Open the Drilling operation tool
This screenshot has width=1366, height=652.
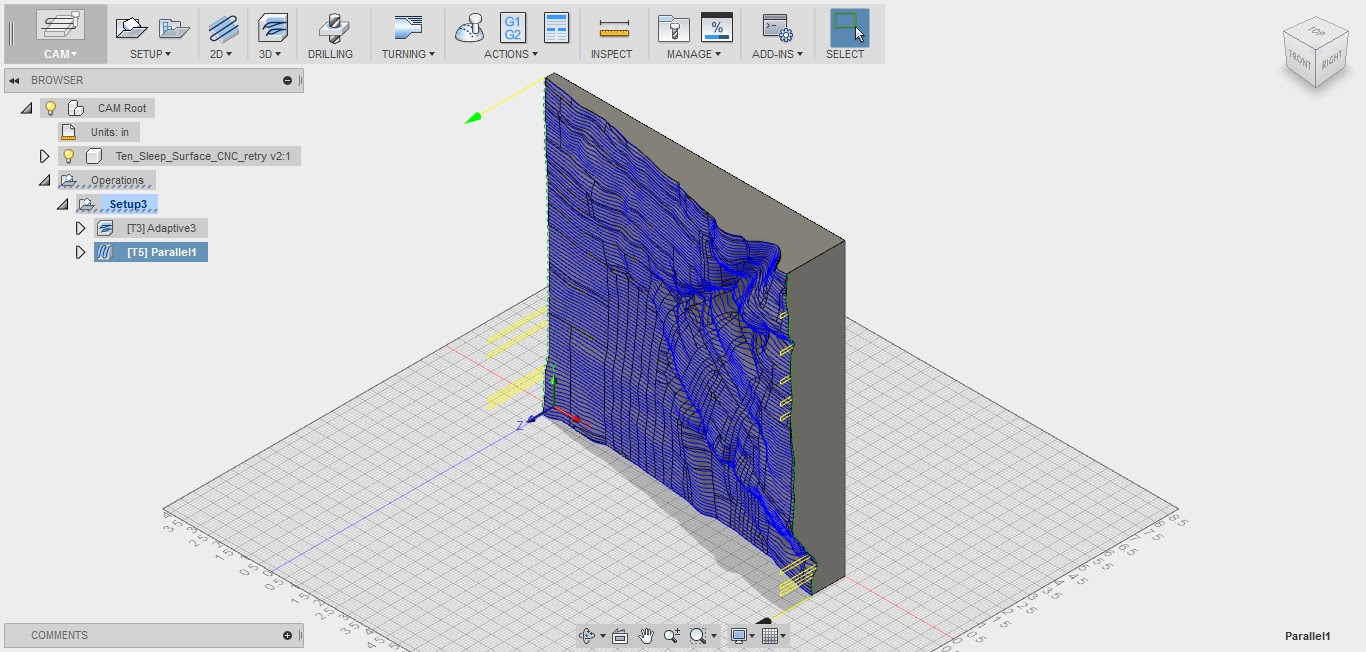tap(330, 27)
